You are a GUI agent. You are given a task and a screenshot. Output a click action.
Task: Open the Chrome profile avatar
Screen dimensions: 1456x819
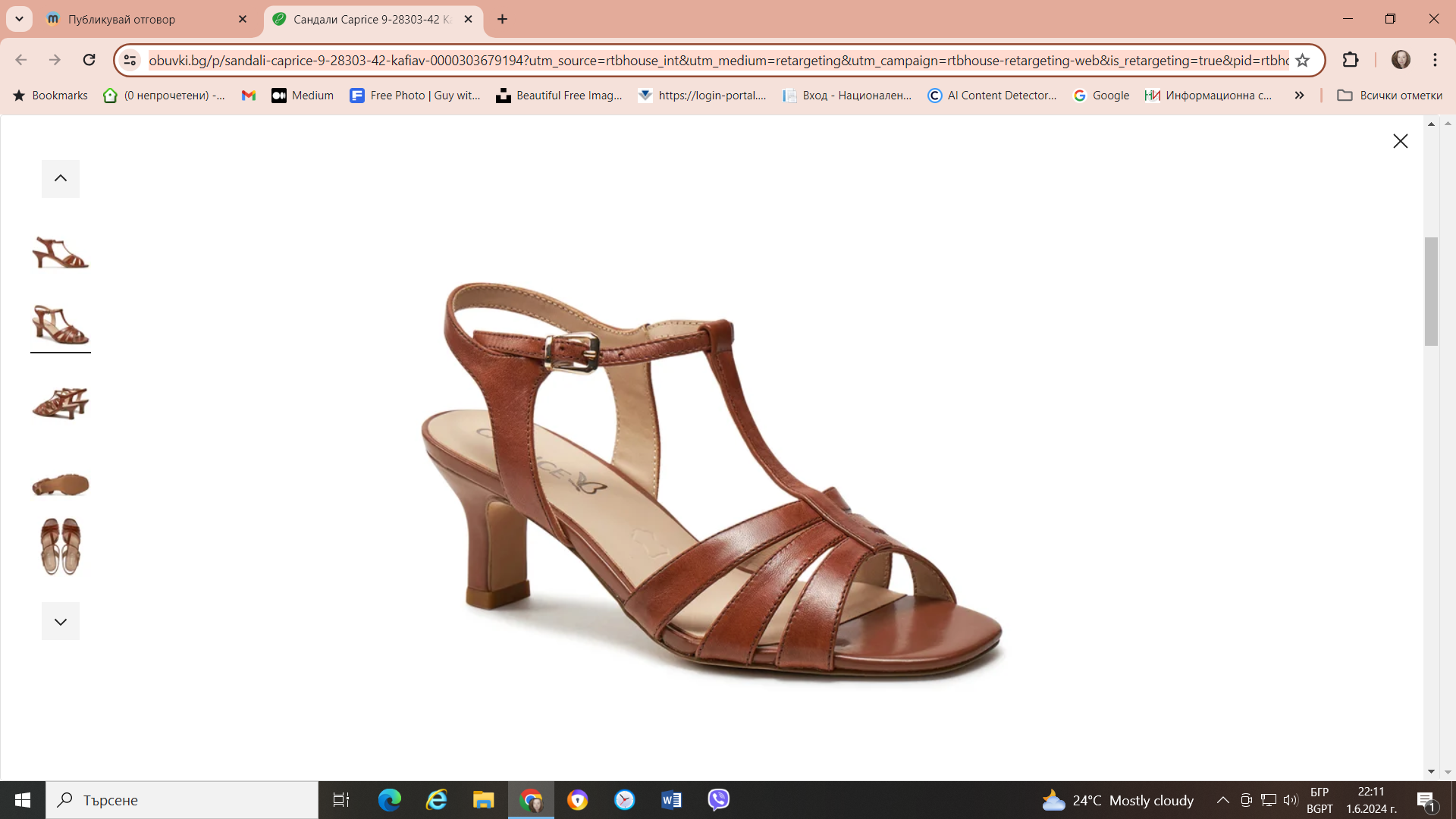(x=1401, y=60)
